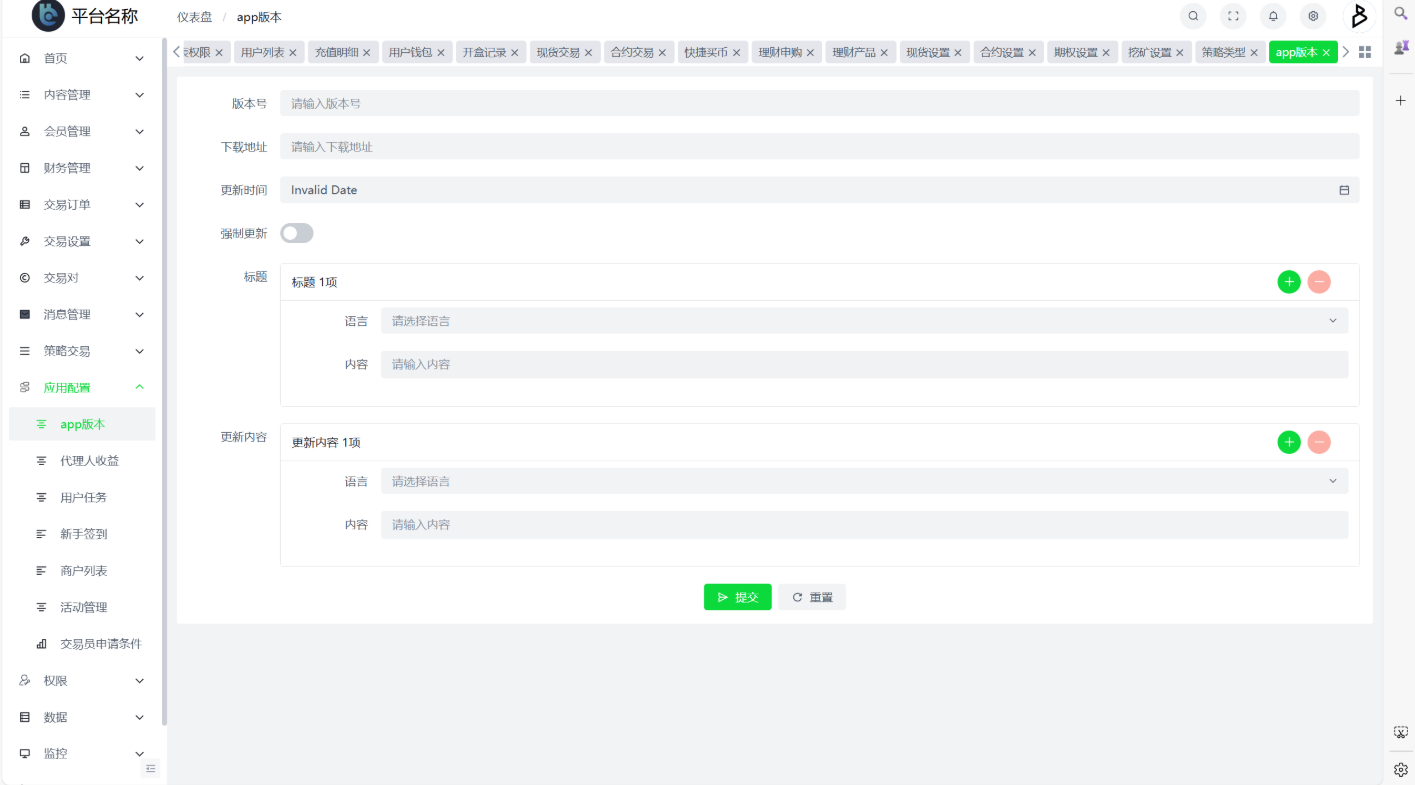The image size is (1415, 785).
Task: Open the settings gear in top header
Action: [x=1313, y=16]
